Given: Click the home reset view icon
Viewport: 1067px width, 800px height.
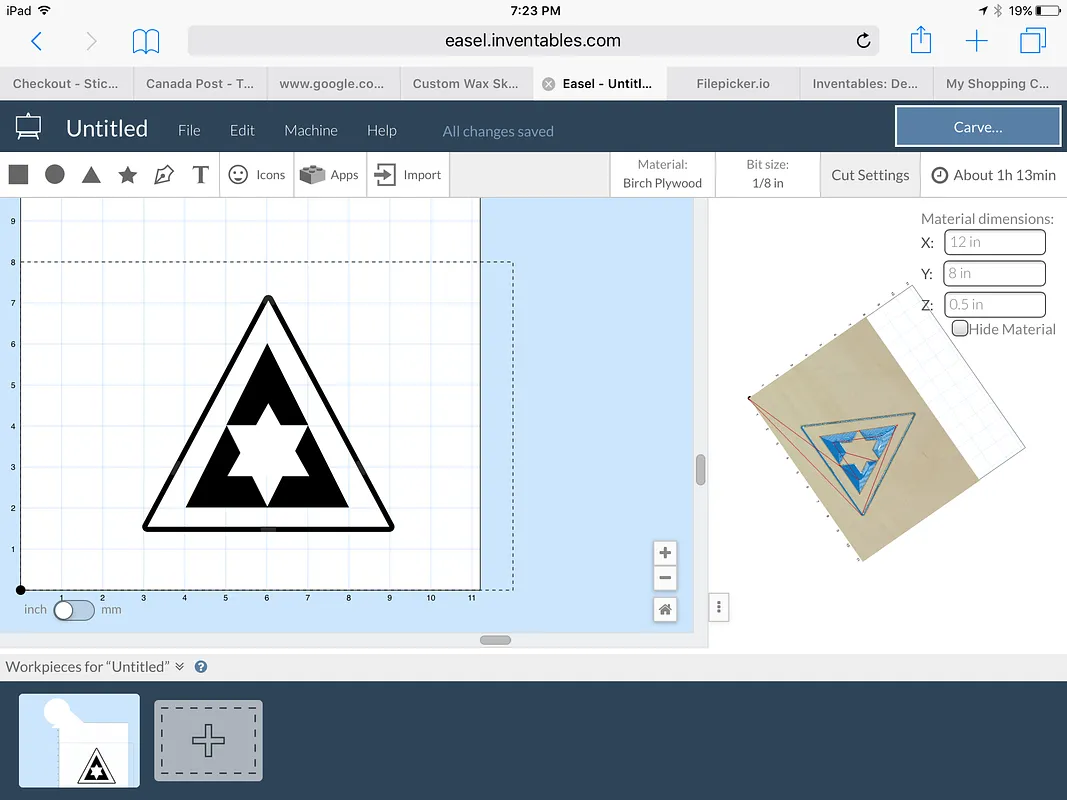Looking at the screenshot, I should click(x=665, y=609).
